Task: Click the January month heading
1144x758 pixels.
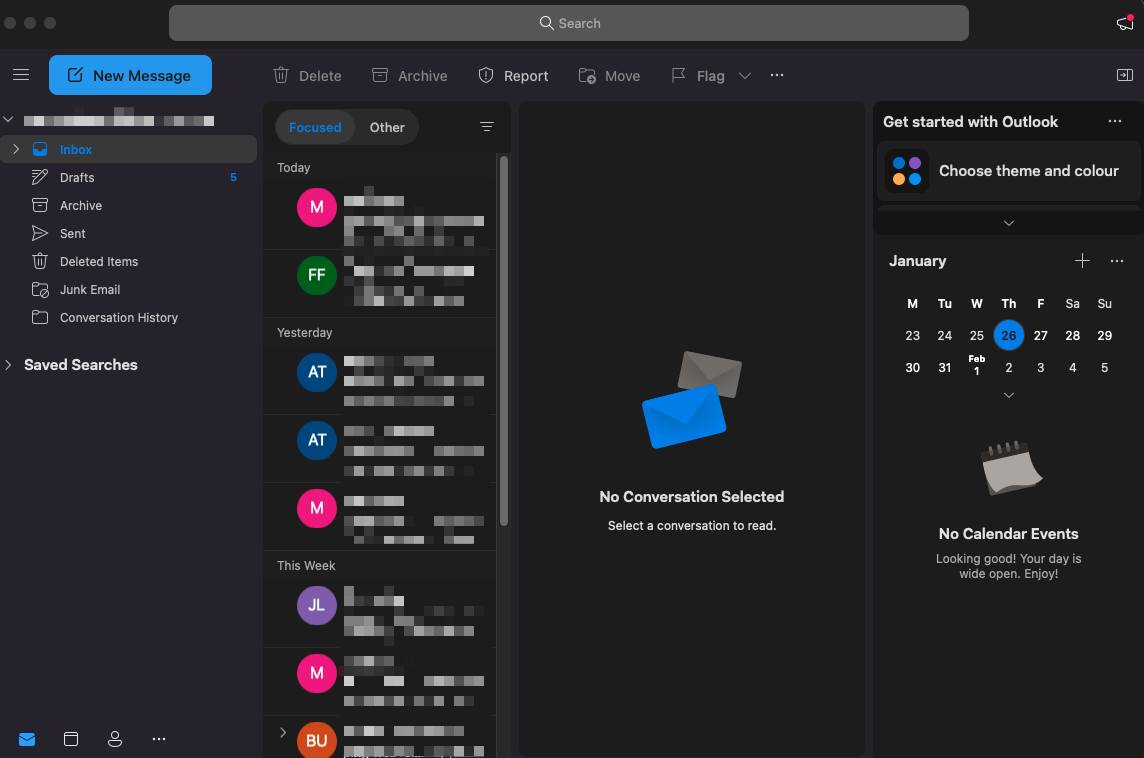Action: tap(917, 260)
